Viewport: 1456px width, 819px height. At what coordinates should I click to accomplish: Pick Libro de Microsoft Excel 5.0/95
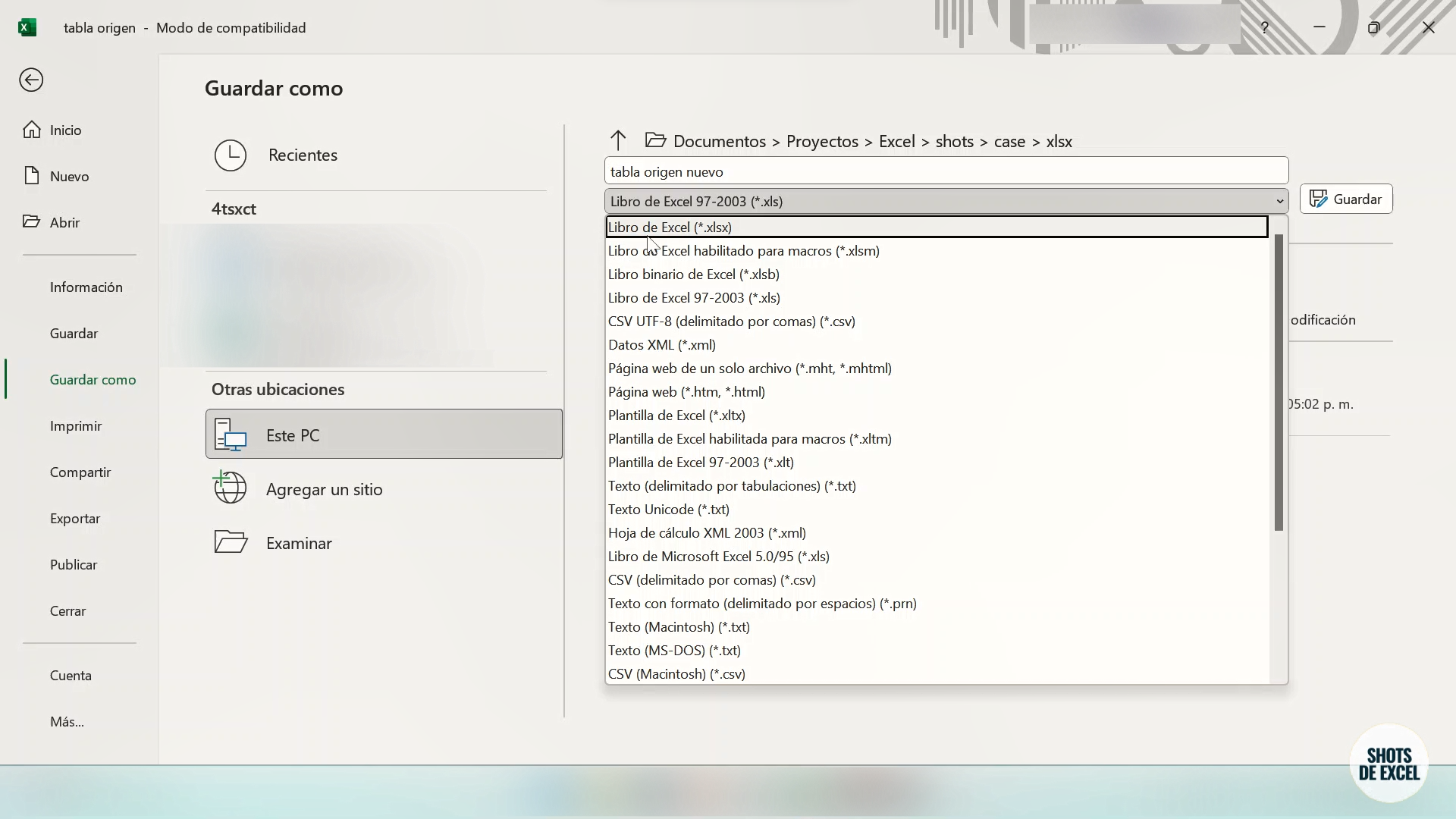point(937,556)
